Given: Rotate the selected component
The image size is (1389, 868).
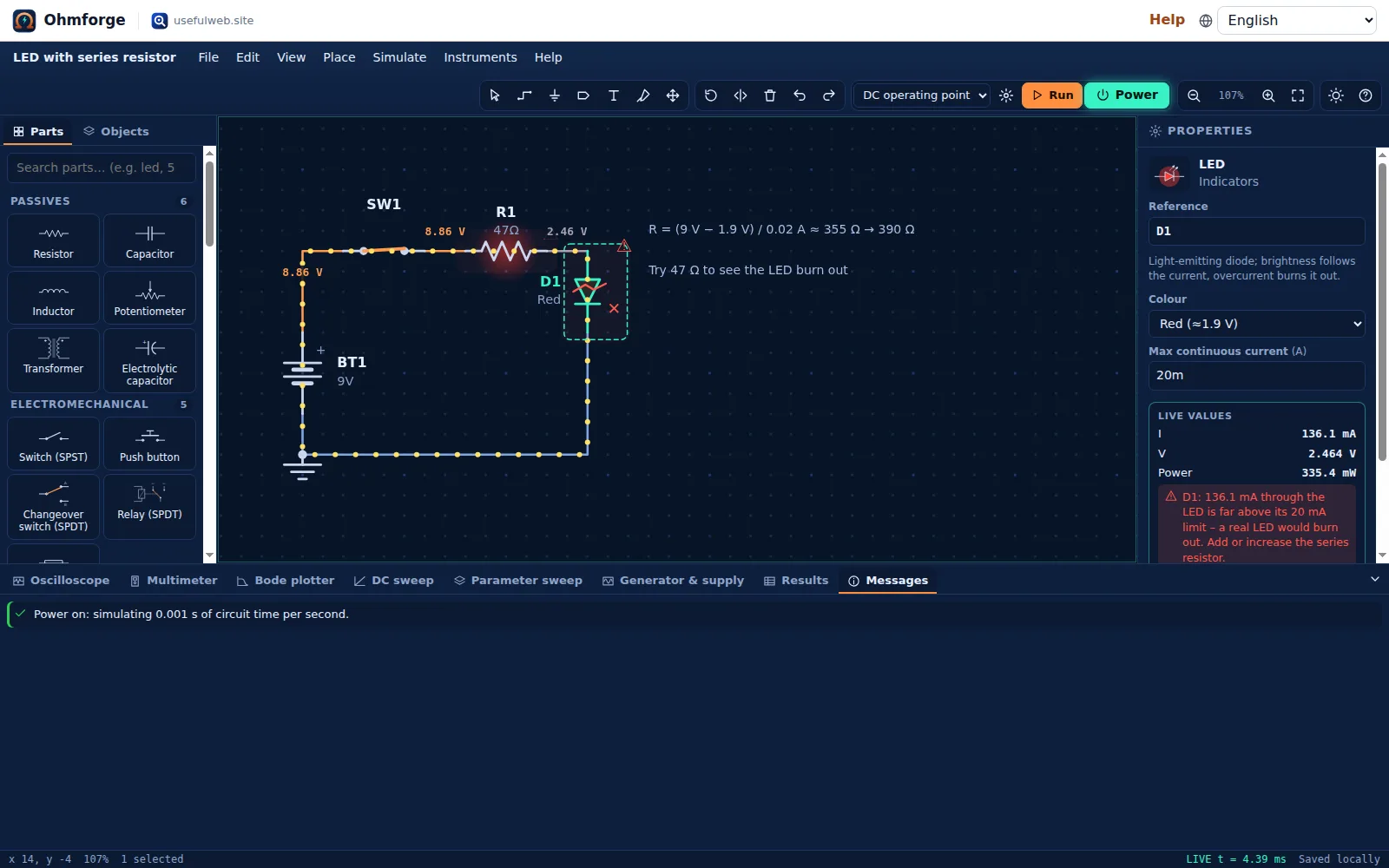Looking at the screenshot, I should [x=710, y=95].
